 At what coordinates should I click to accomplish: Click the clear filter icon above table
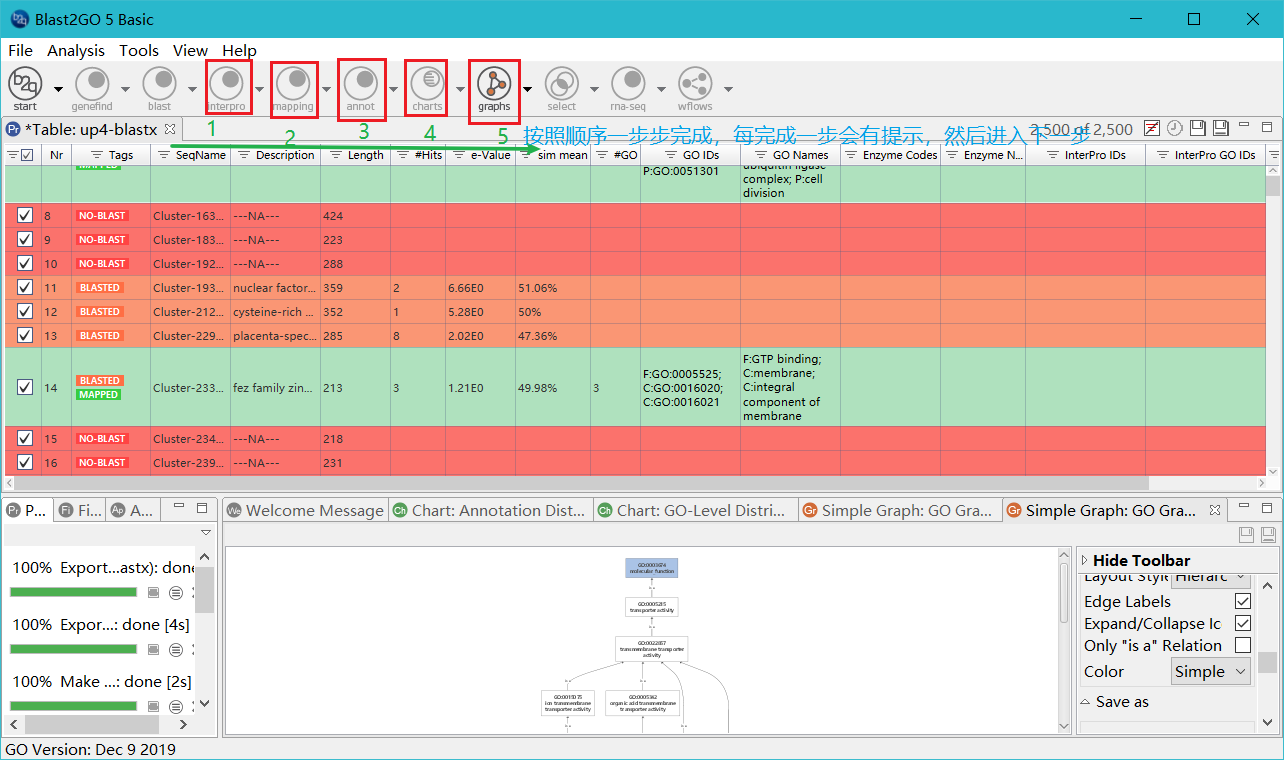click(1152, 128)
